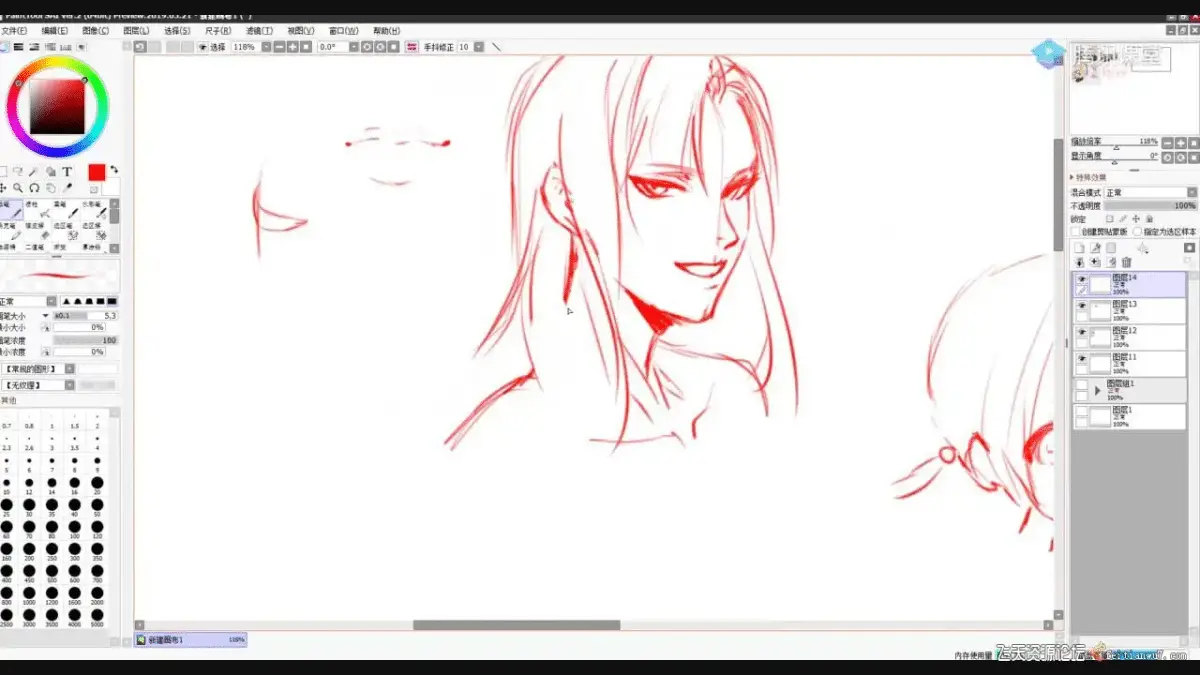Select the 图层1 layer row
Screen dimensions: 1200x675
coord(1129,416)
